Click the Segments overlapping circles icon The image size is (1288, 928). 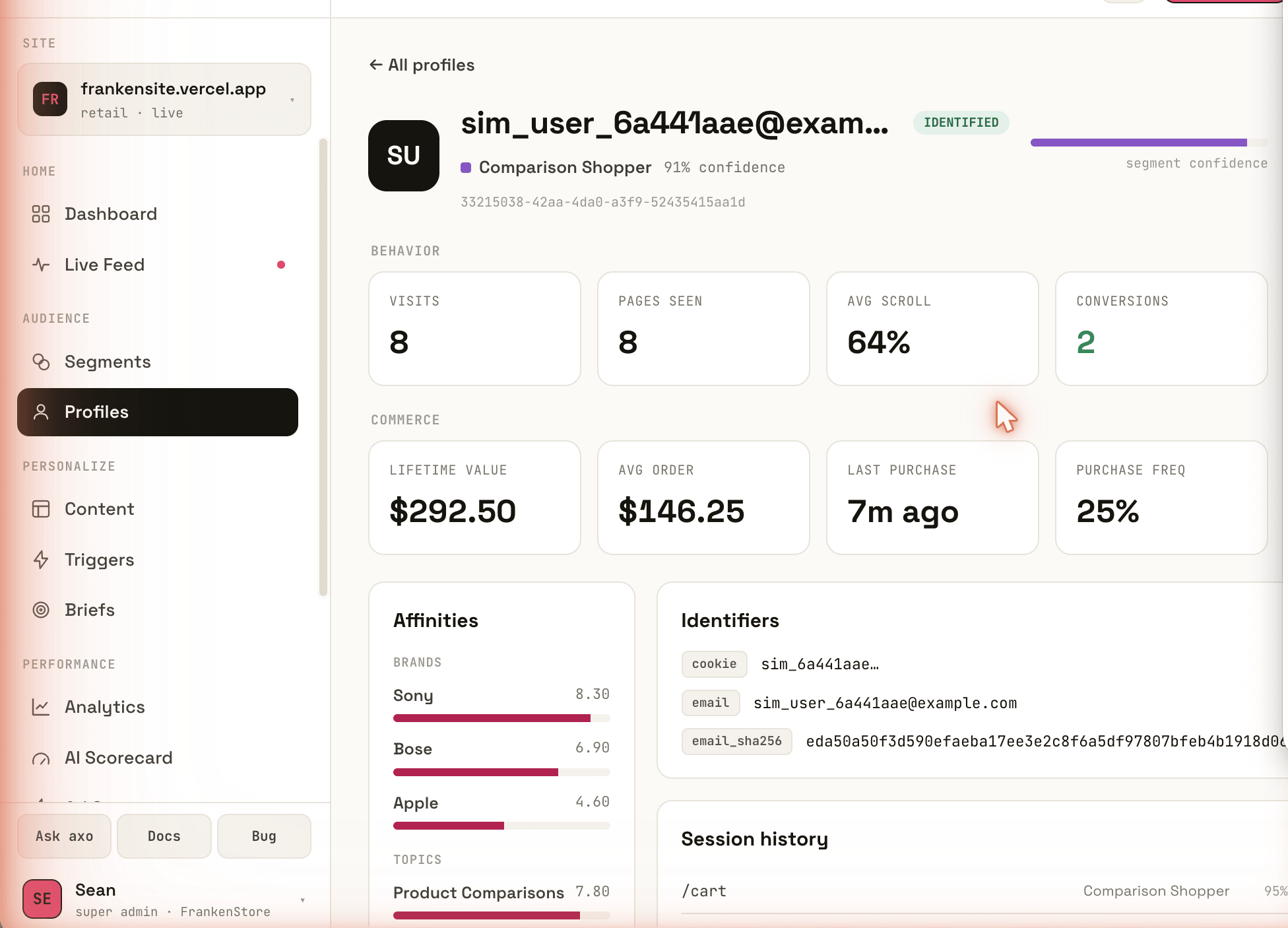tap(41, 362)
